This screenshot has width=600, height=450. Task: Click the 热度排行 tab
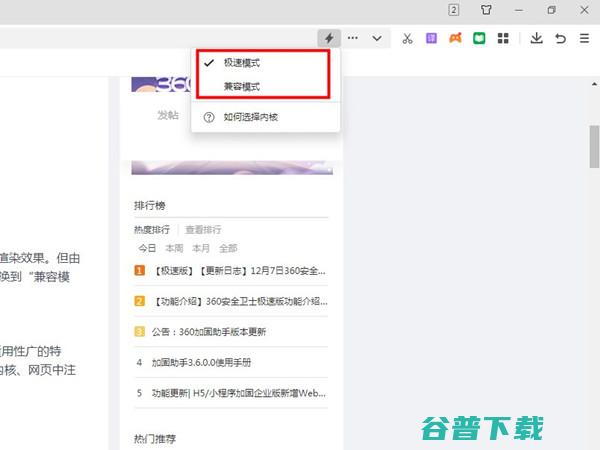click(x=152, y=230)
